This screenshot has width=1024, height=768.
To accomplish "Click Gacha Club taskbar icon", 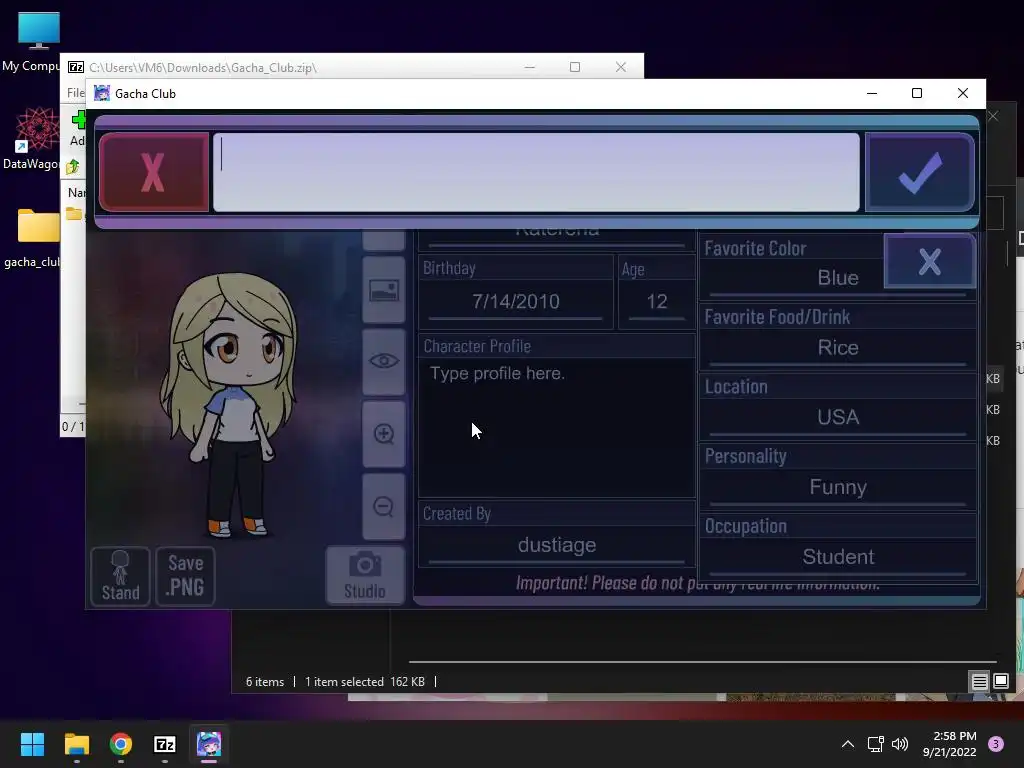I will click(x=209, y=744).
